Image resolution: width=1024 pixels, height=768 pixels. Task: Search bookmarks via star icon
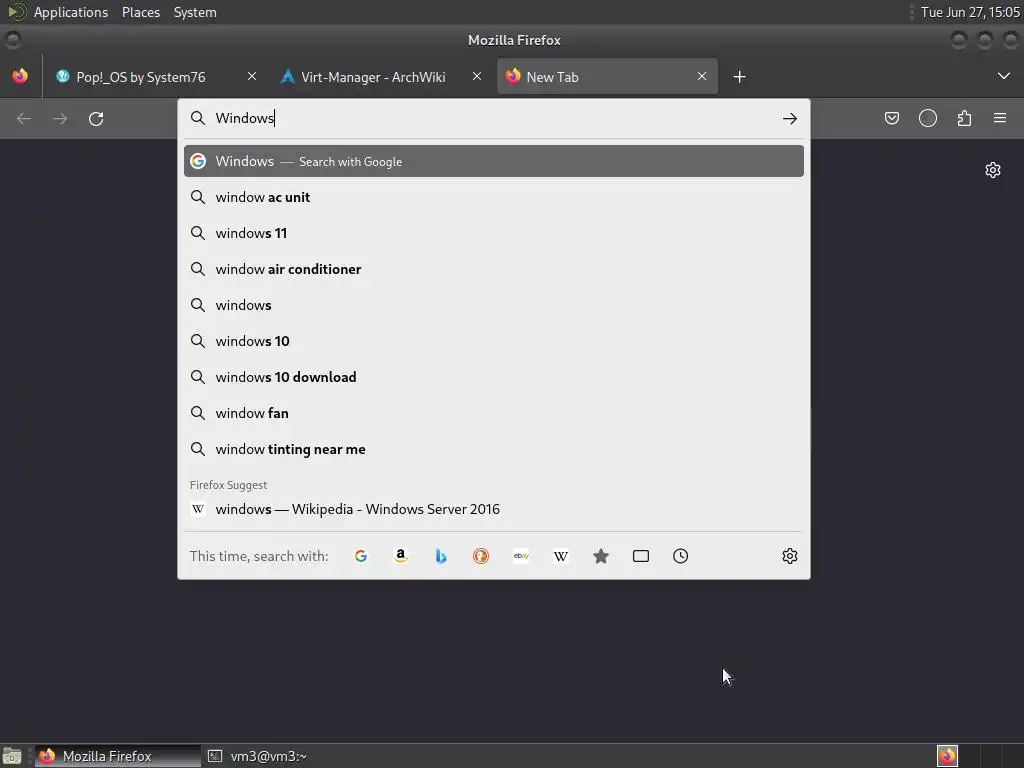point(601,556)
